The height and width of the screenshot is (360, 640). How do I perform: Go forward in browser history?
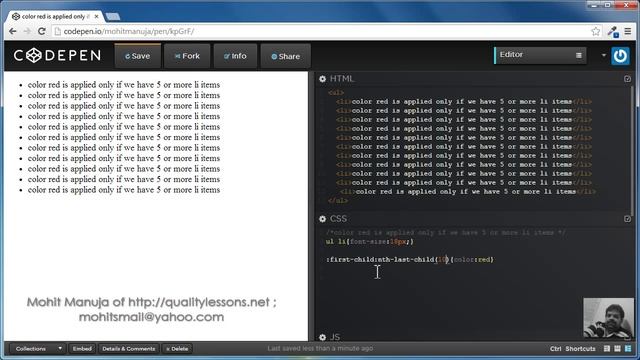[27, 31]
